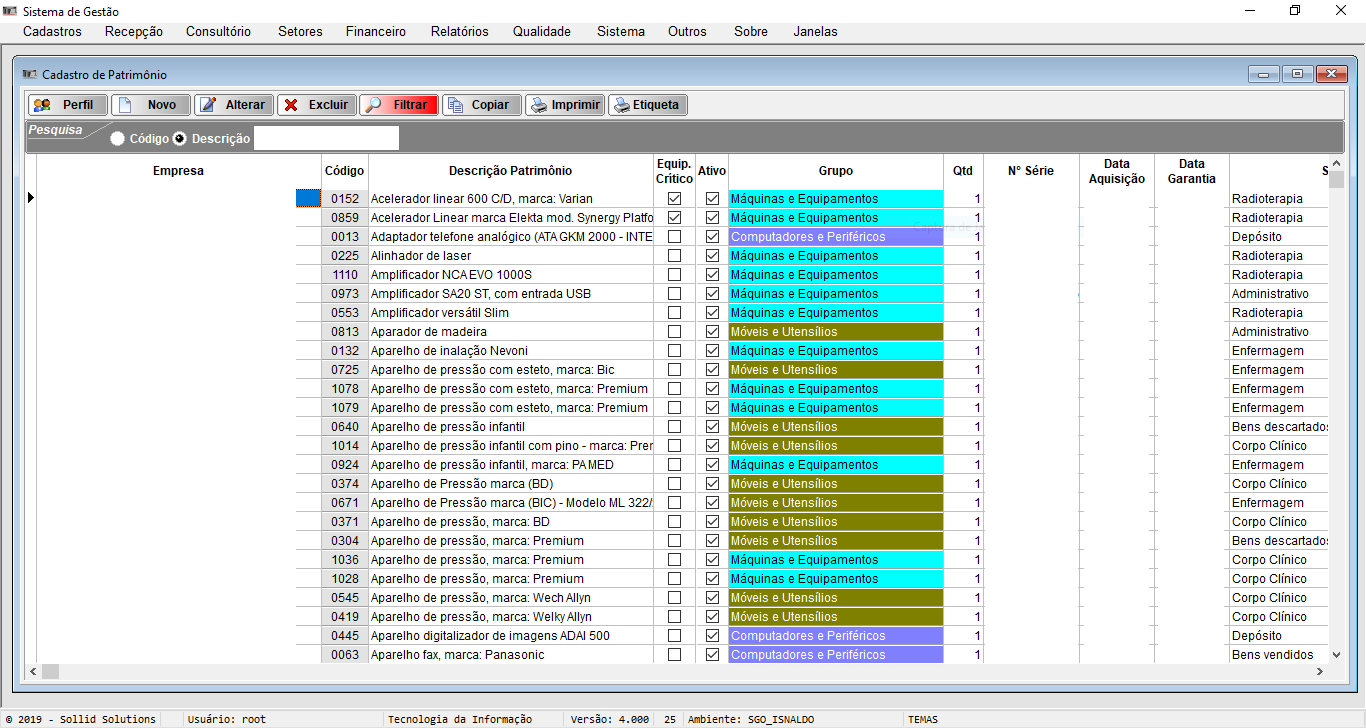
Task: Click the Excluir button
Action: 316,105
